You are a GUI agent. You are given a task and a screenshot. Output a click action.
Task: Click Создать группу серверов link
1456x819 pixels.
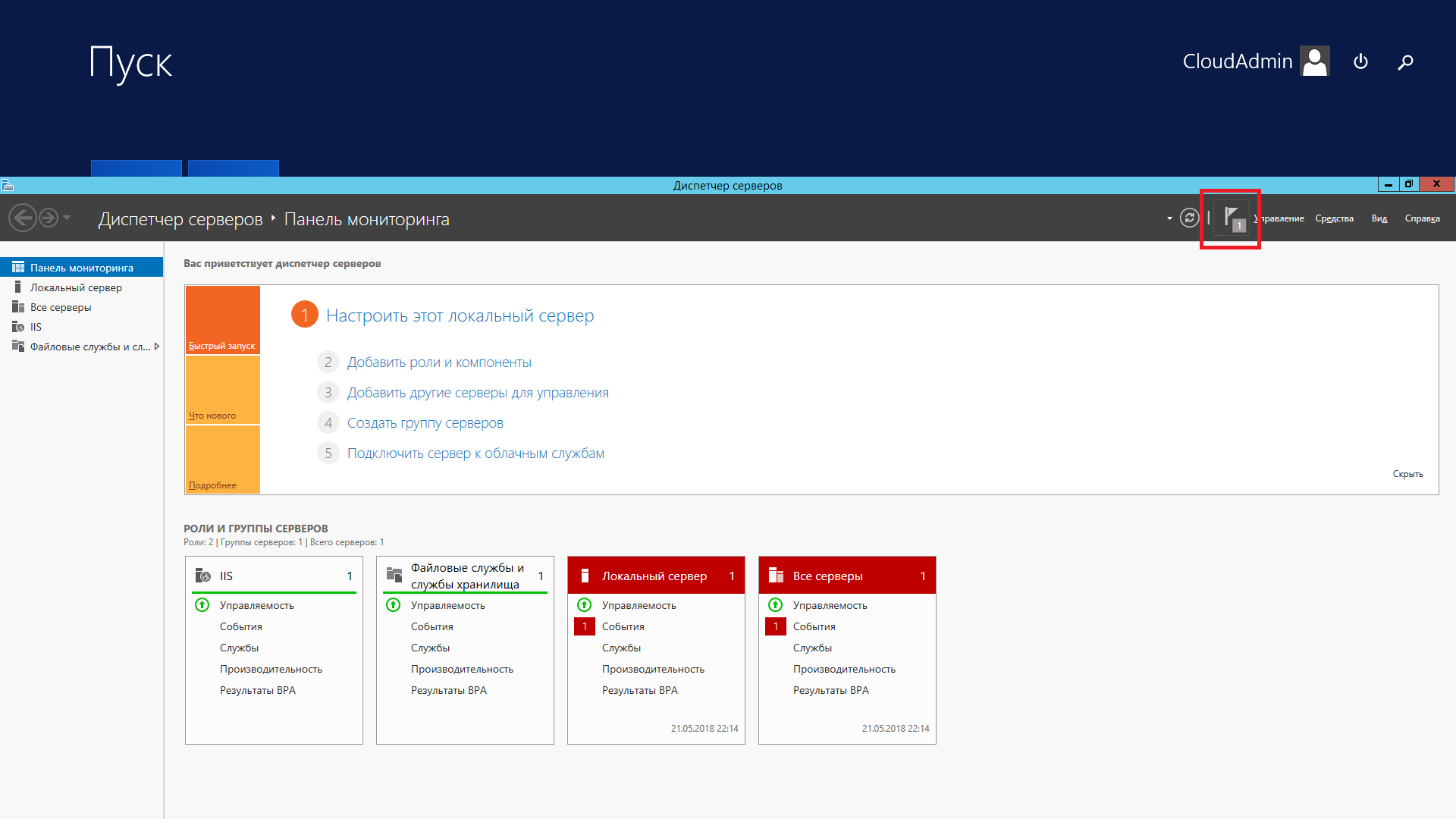click(x=425, y=423)
